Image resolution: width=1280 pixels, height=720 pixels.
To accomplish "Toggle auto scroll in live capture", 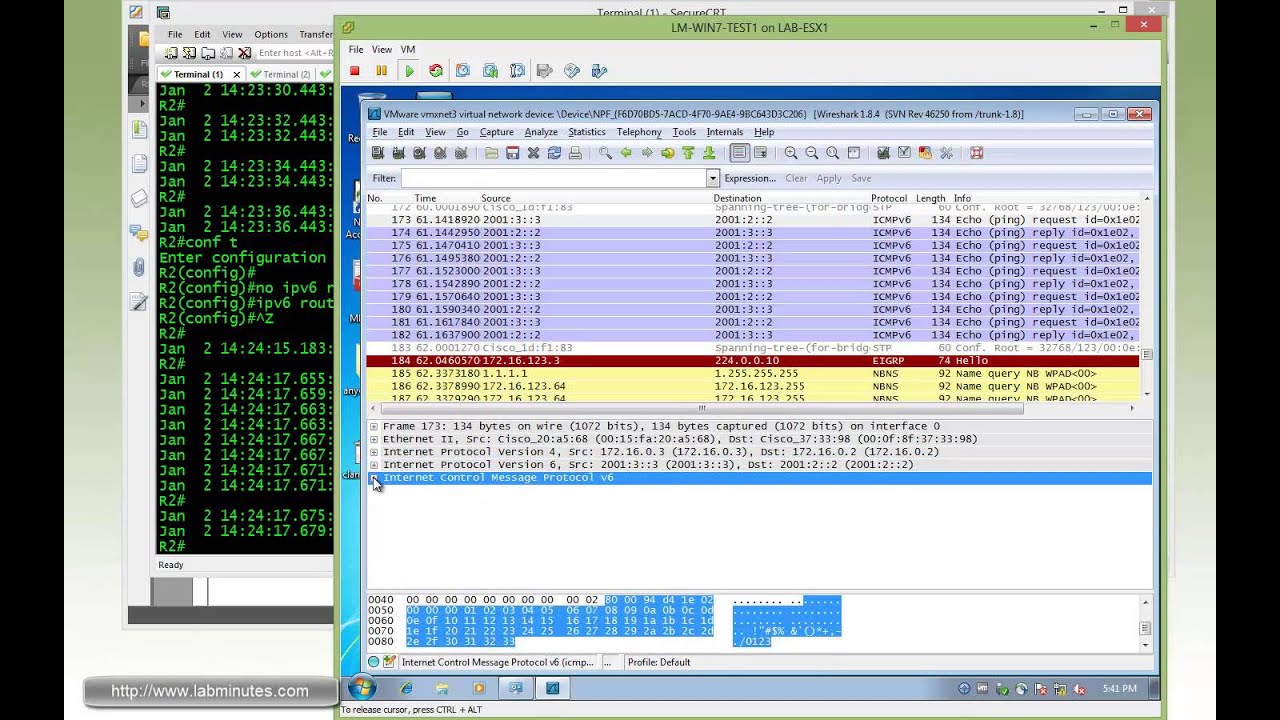I will point(760,153).
